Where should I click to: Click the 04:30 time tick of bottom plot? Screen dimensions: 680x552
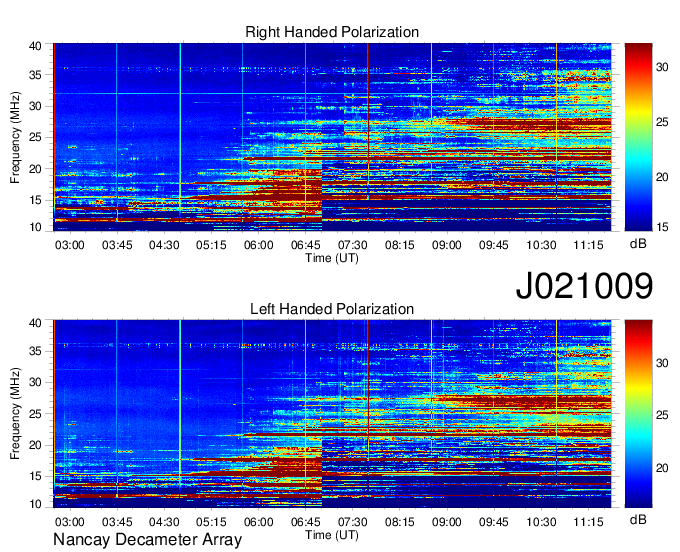(x=164, y=522)
